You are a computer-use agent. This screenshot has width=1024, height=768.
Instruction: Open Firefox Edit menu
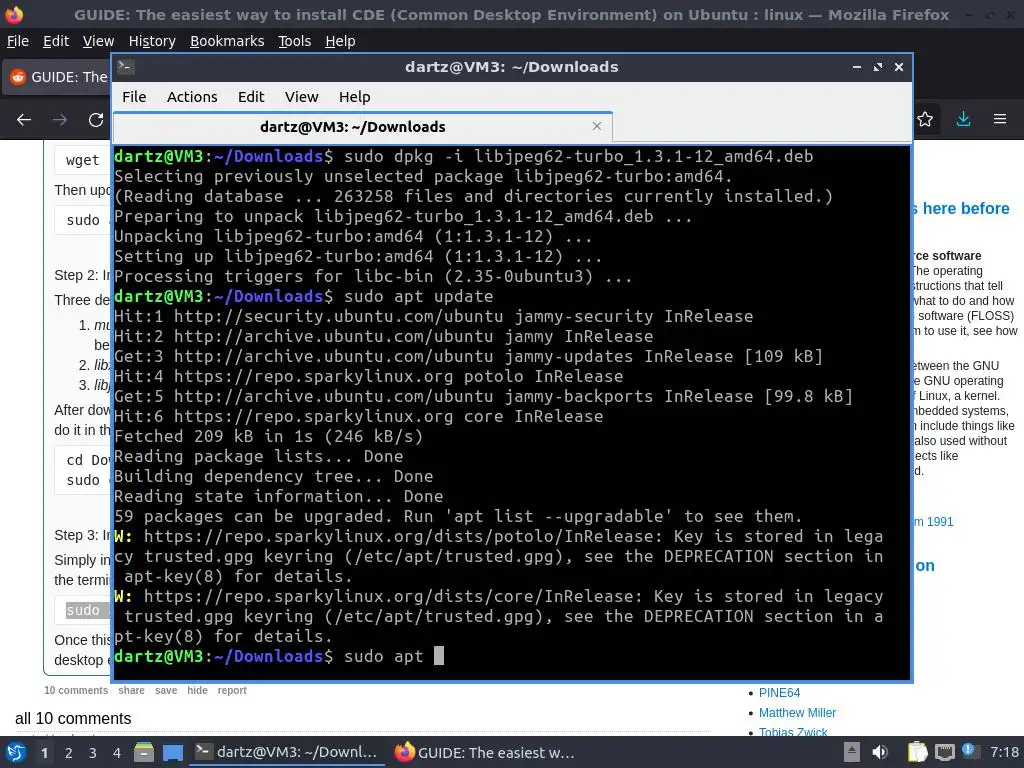tap(56, 41)
